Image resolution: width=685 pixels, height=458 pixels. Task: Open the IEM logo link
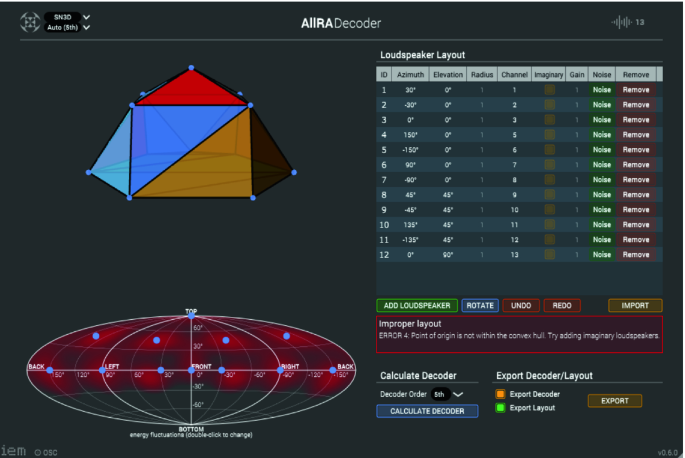13,451
